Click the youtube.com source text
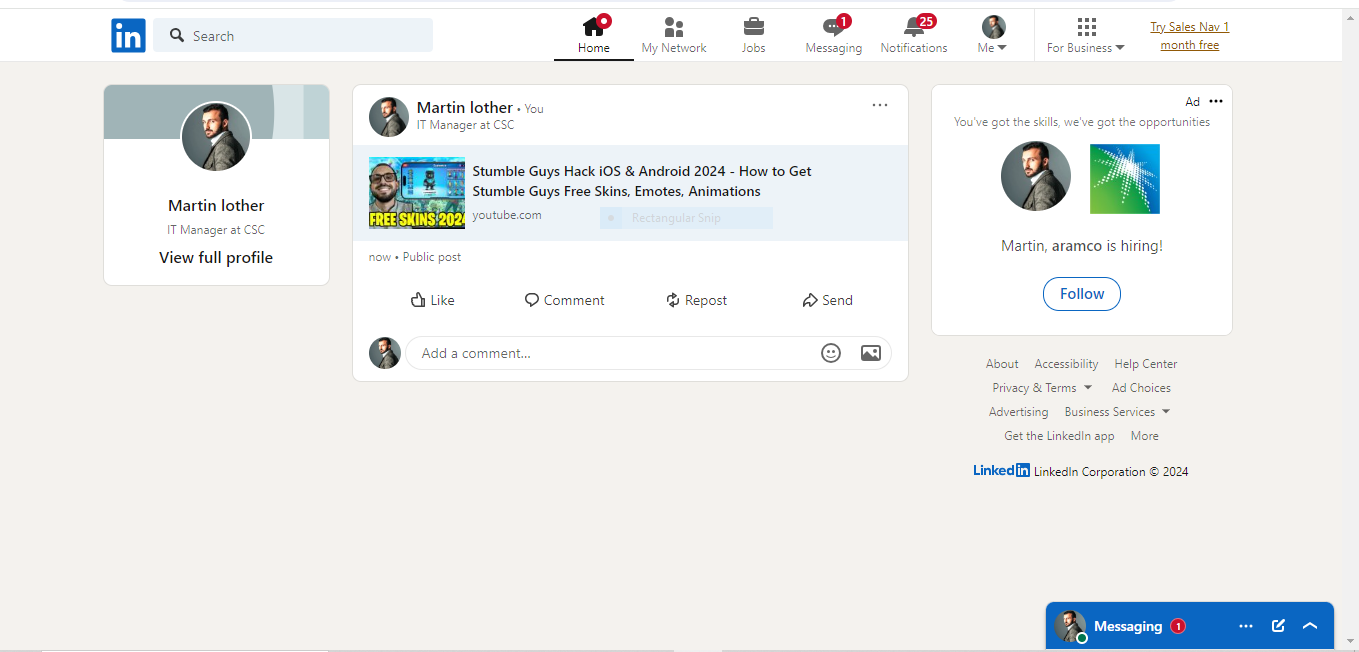This screenshot has height=652, width=1359. point(507,215)
